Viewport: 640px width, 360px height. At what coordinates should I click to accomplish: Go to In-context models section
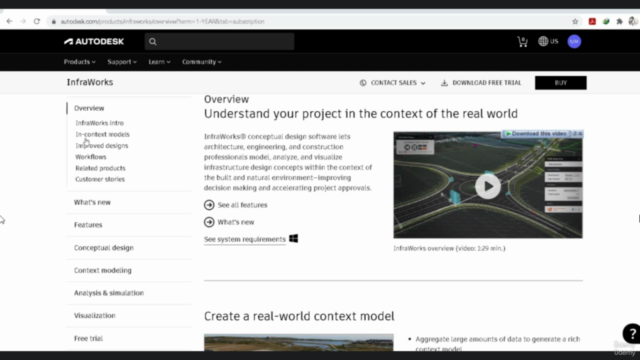coord(102,134)
